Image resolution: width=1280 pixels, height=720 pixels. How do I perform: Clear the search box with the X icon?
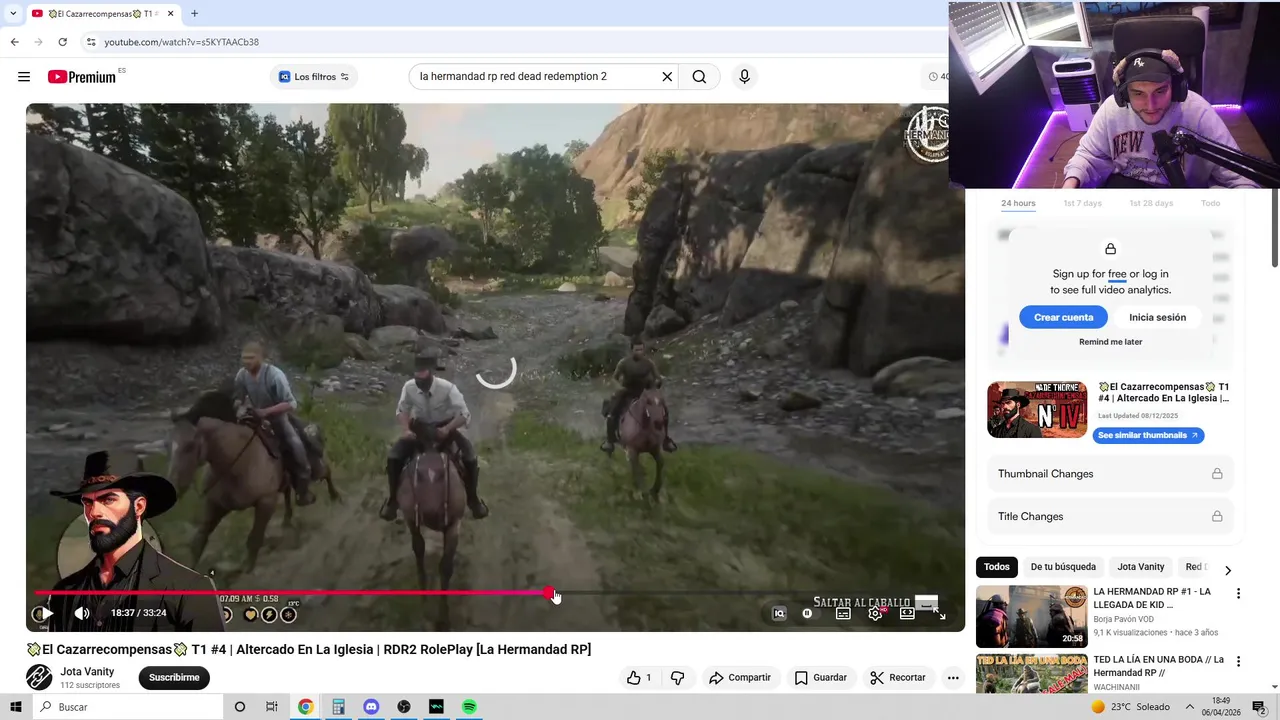pyautogui.click(x=667, y=77)
